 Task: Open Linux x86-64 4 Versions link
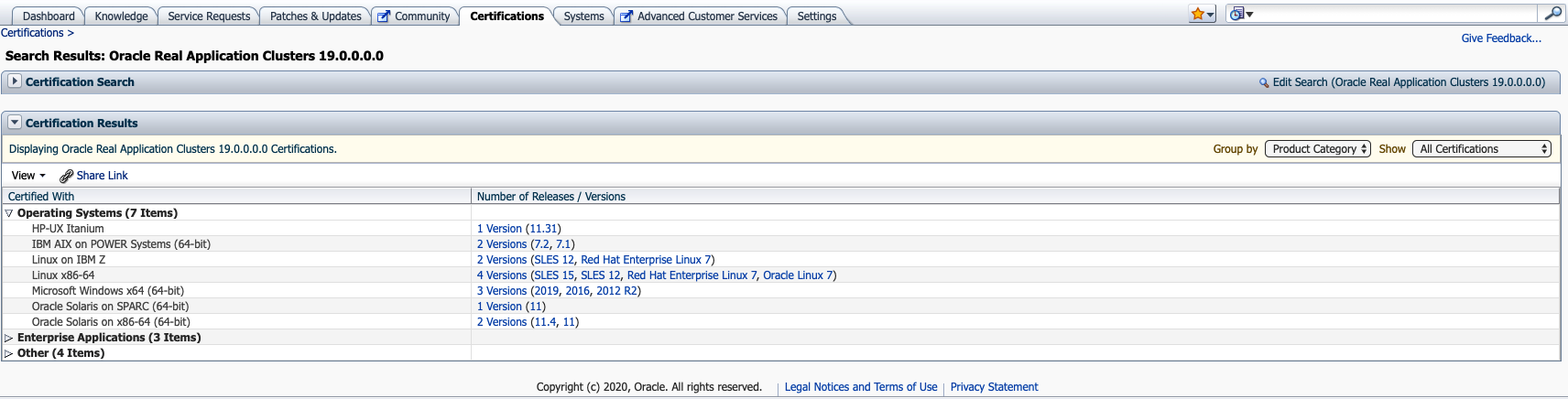coord(502,275)
